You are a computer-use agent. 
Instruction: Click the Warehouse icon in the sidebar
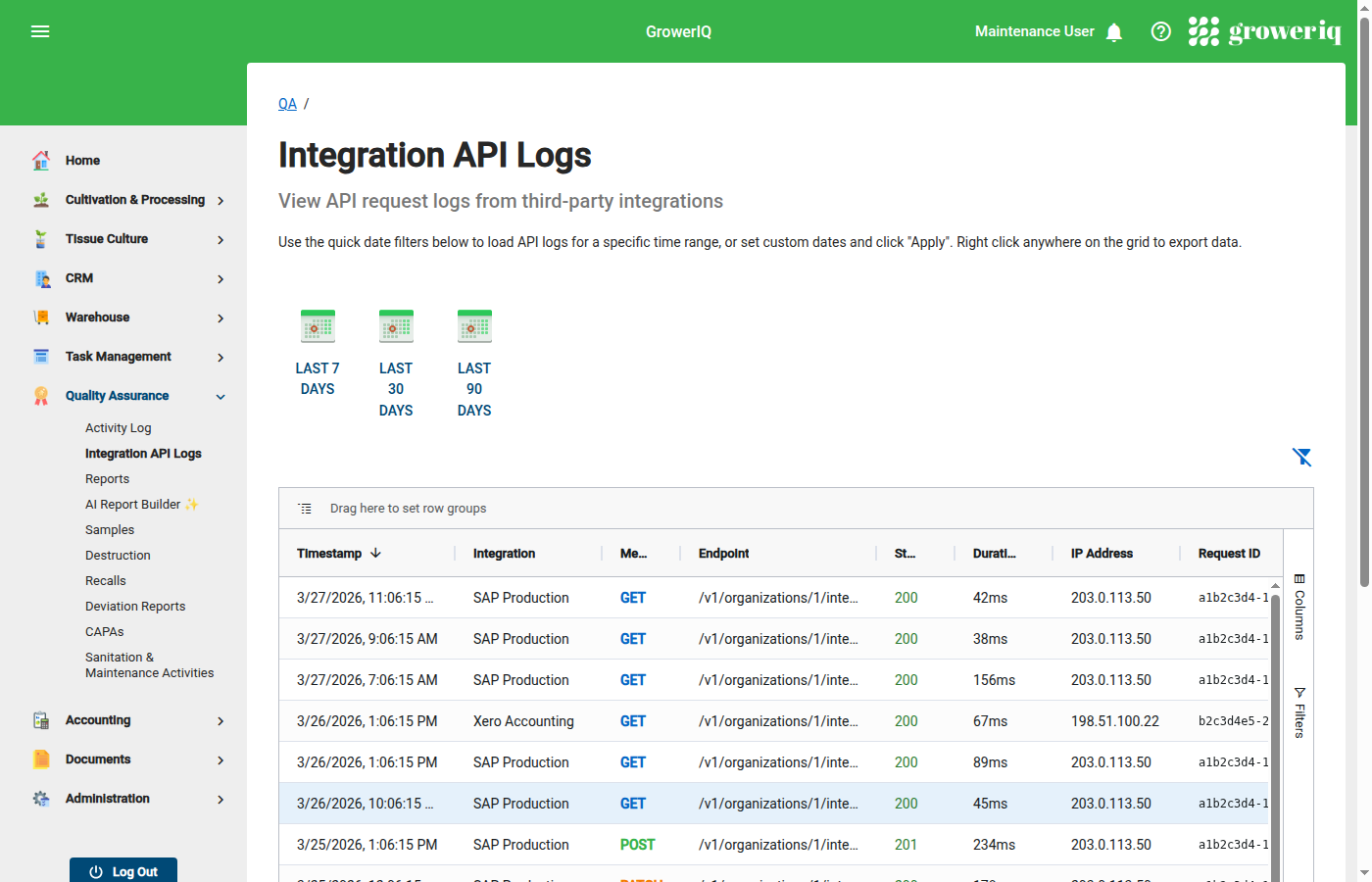(41, 317)
